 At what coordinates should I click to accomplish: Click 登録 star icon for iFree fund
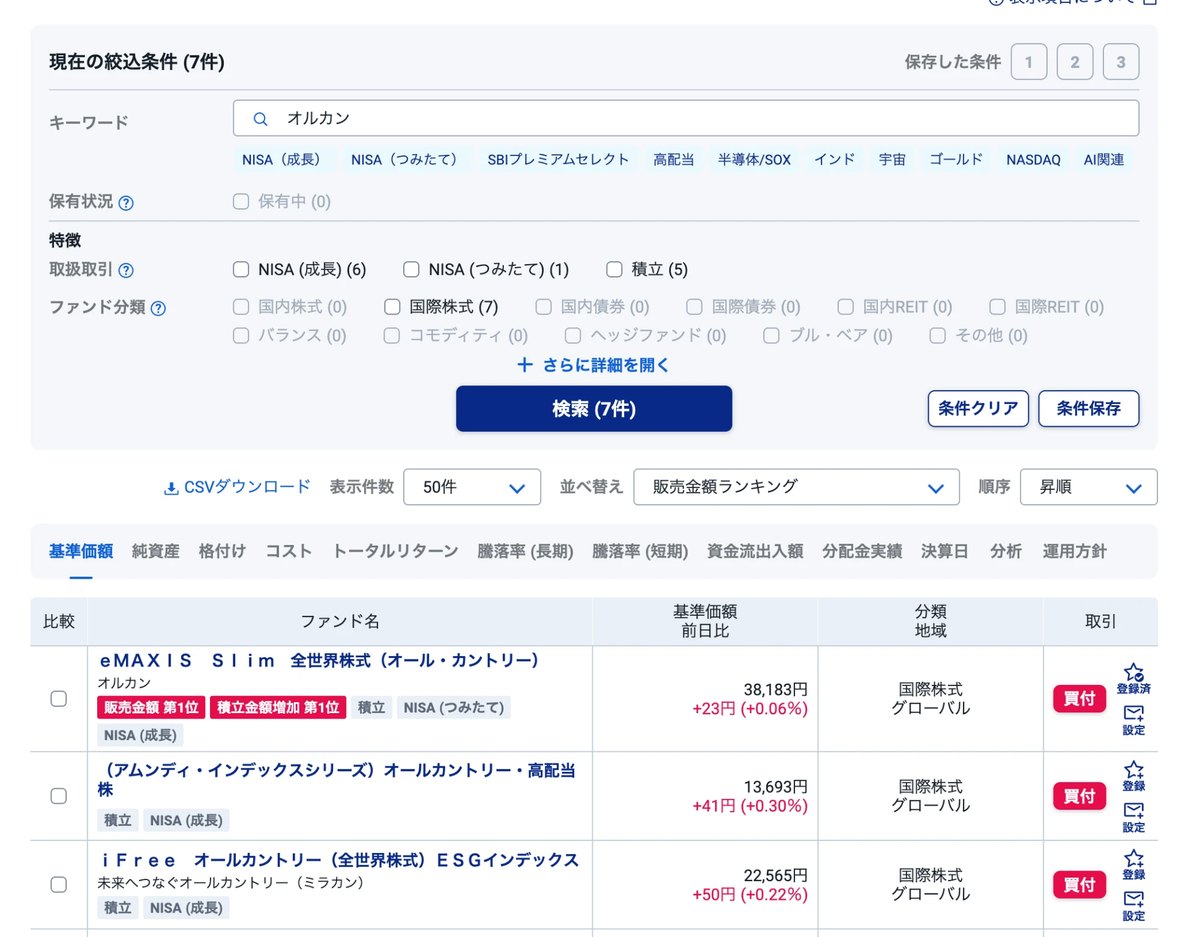click(1133, 858)
